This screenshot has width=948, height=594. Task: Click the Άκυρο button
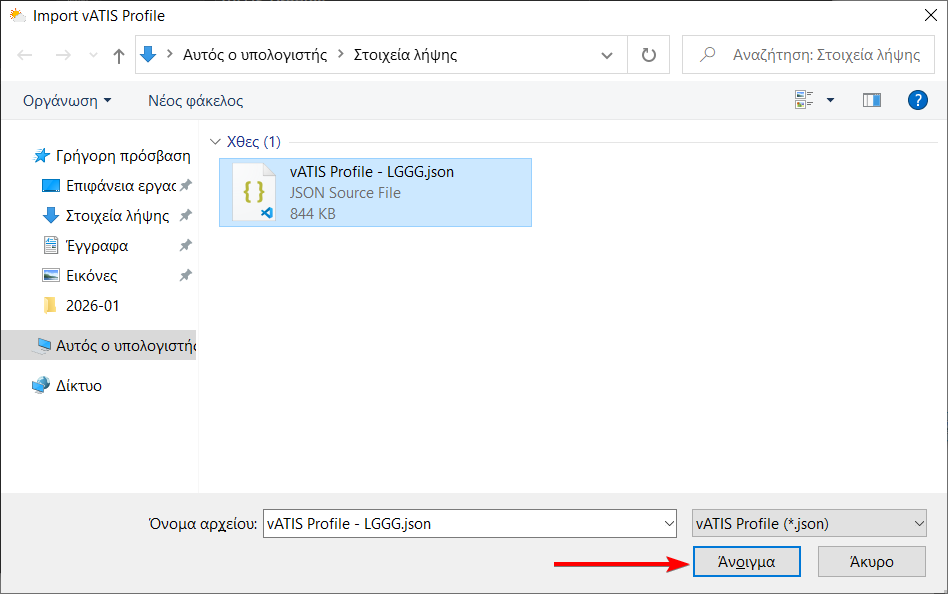coord(871,561)
